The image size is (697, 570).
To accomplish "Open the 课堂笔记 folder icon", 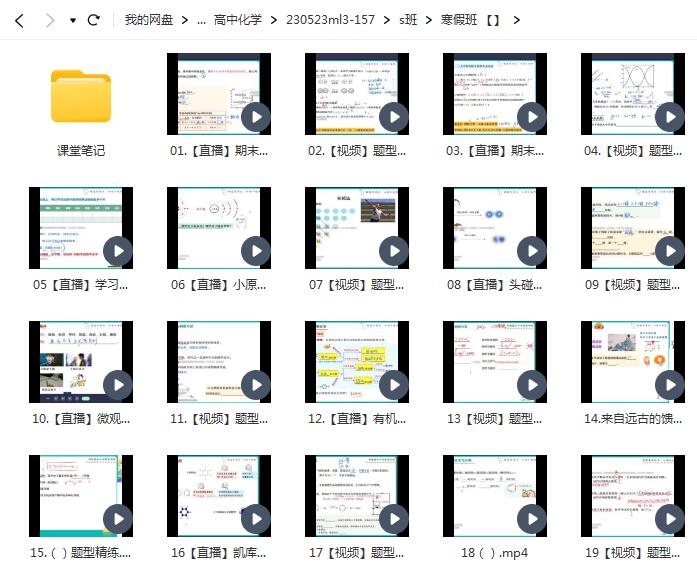I will tap(81, 96).
